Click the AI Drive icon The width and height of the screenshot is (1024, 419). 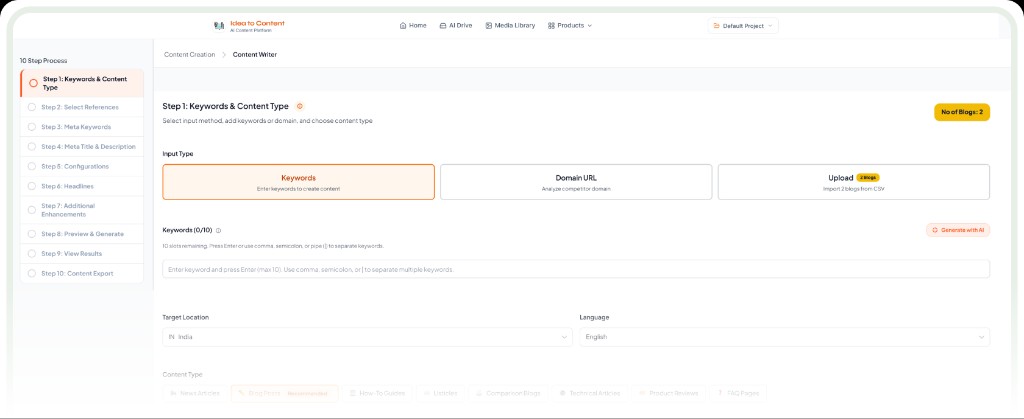(443, 25)
